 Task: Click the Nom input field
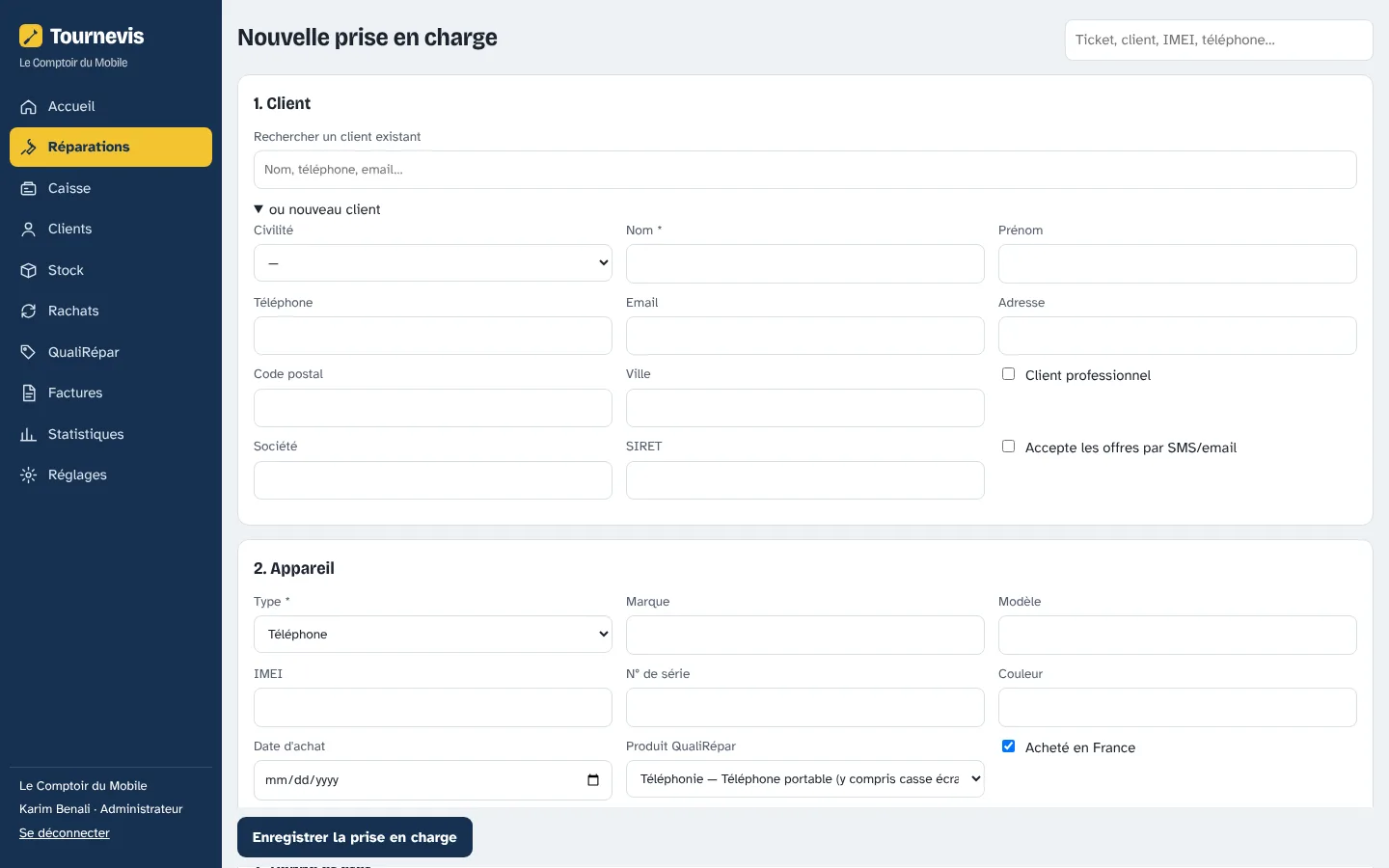click(805, 263)
